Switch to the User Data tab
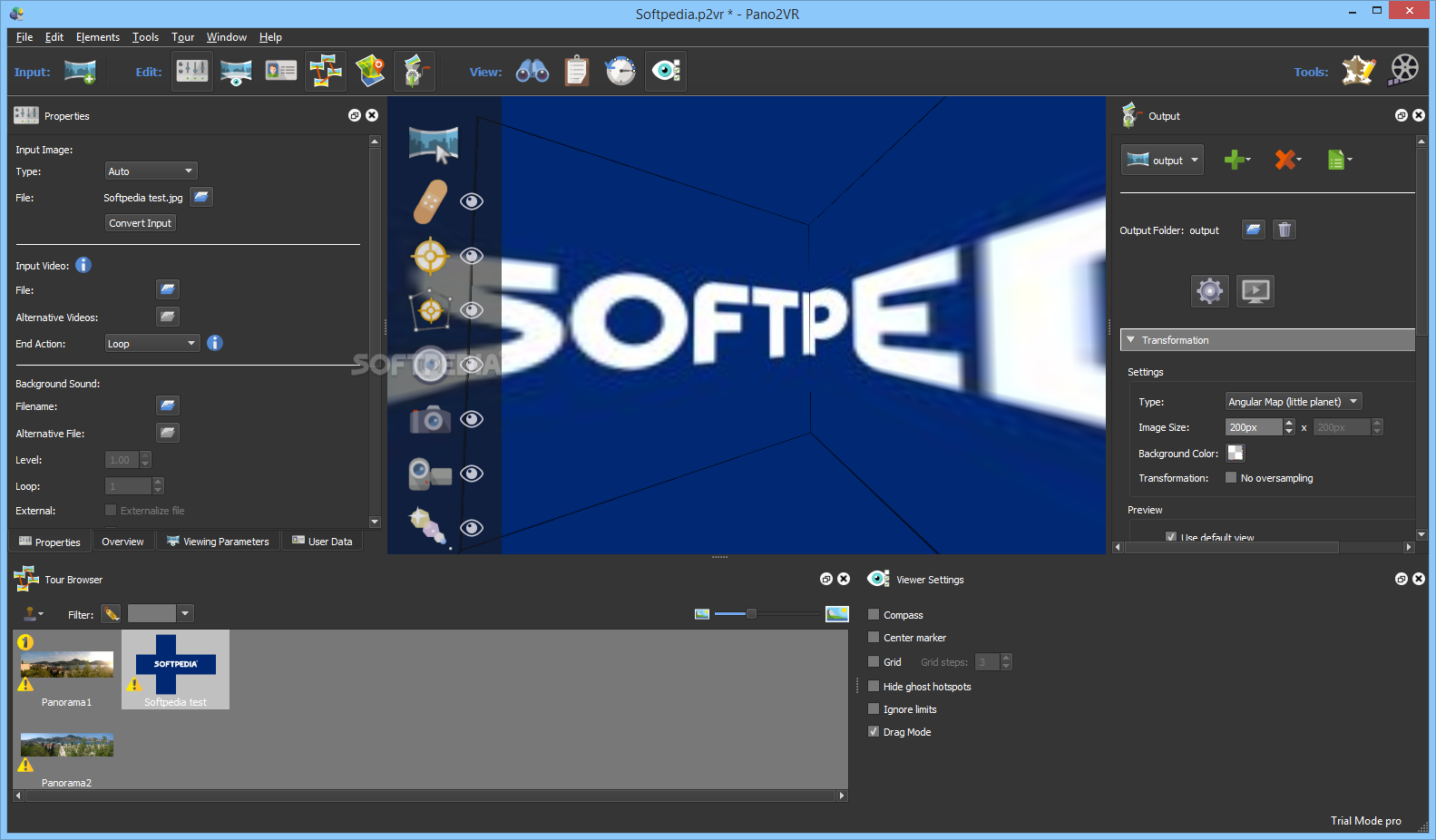The height and width of the screenshot is (840, 1436). pyautogui.click(x=322, y=542)
